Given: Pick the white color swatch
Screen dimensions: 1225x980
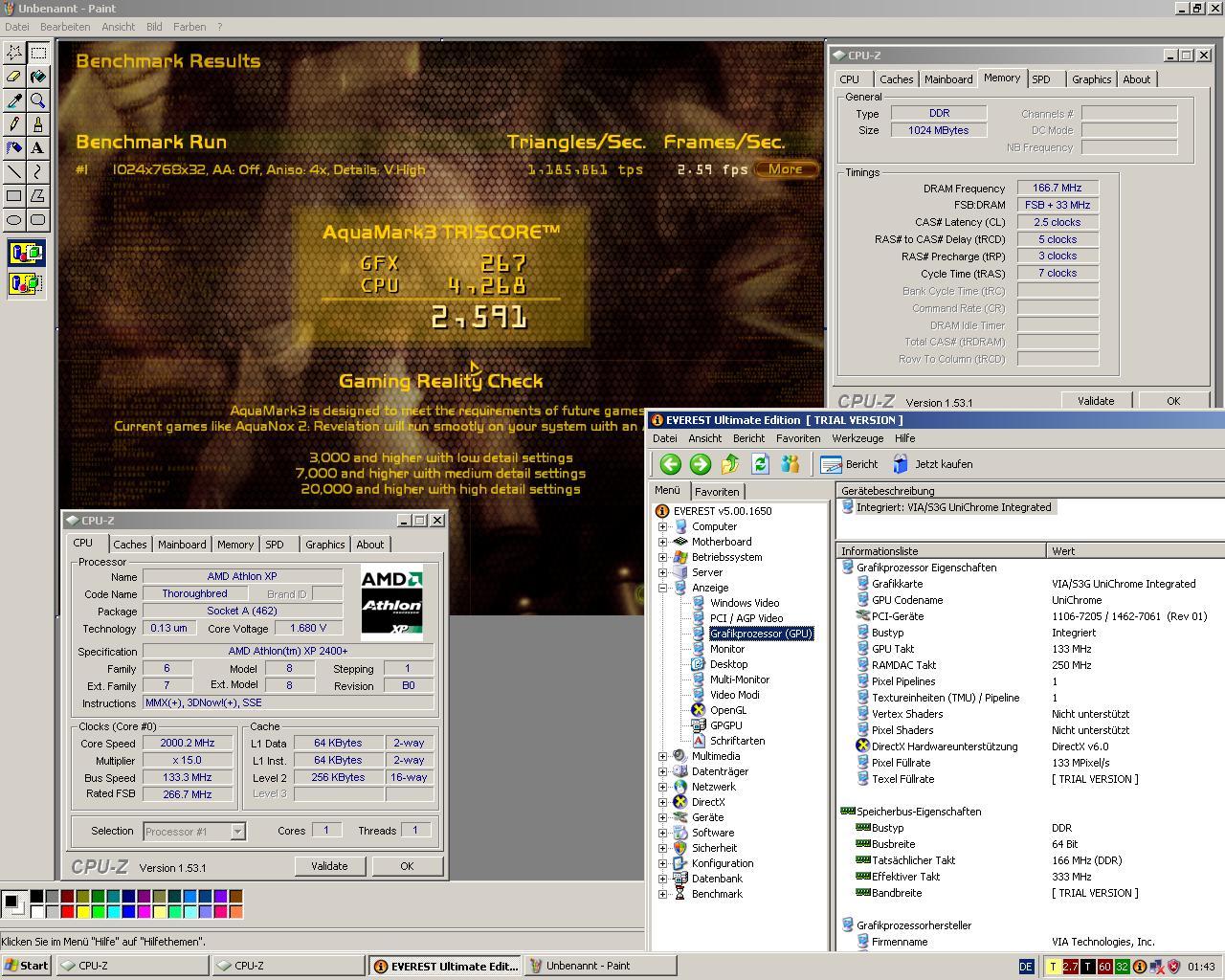Looking at the screenshot, I should [36, 912].
